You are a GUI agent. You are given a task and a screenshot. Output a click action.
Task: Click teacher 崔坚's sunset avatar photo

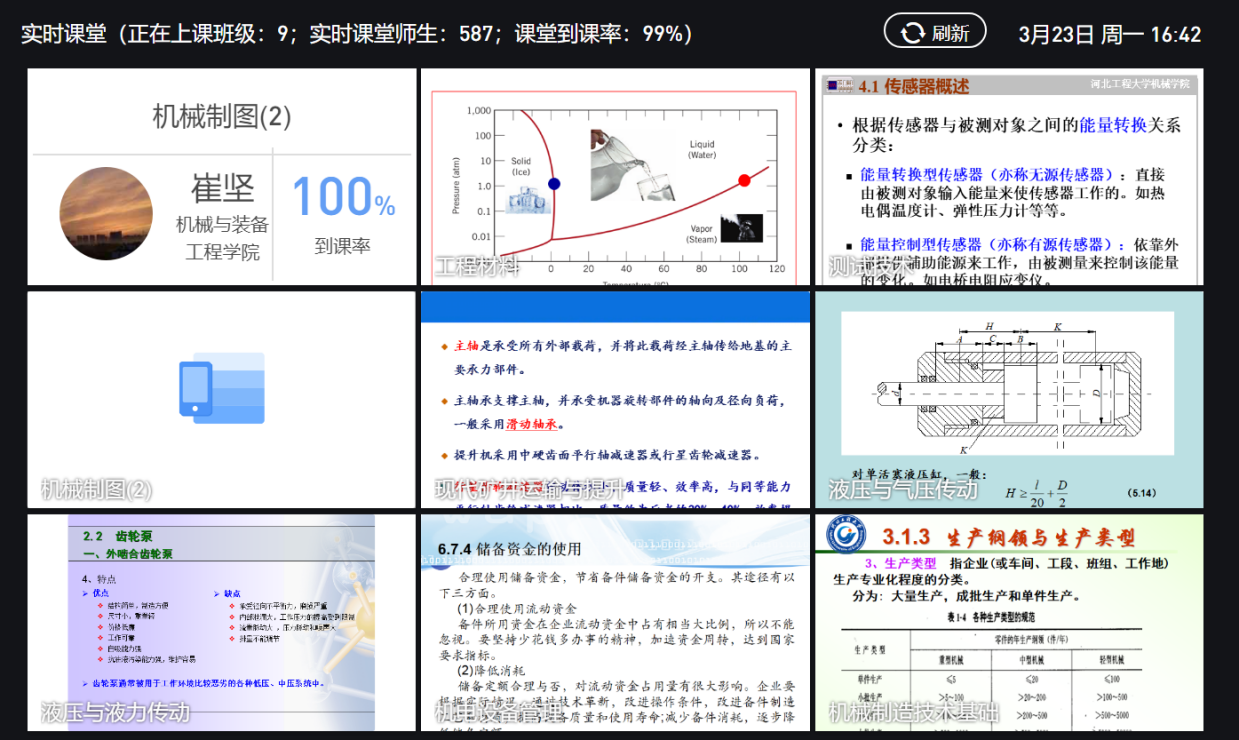click(106, 214)
